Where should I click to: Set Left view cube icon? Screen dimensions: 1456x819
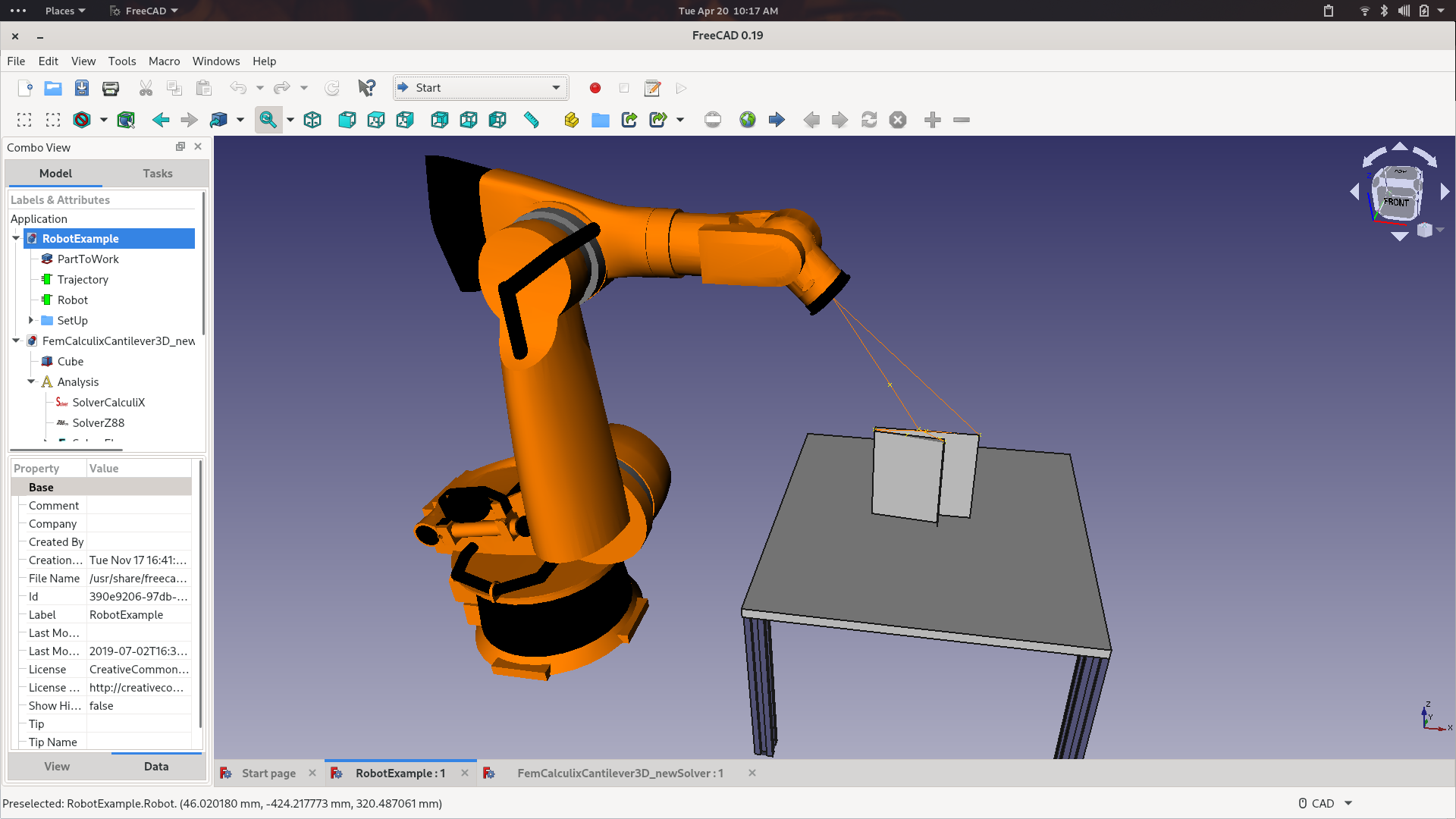(497, 120)
